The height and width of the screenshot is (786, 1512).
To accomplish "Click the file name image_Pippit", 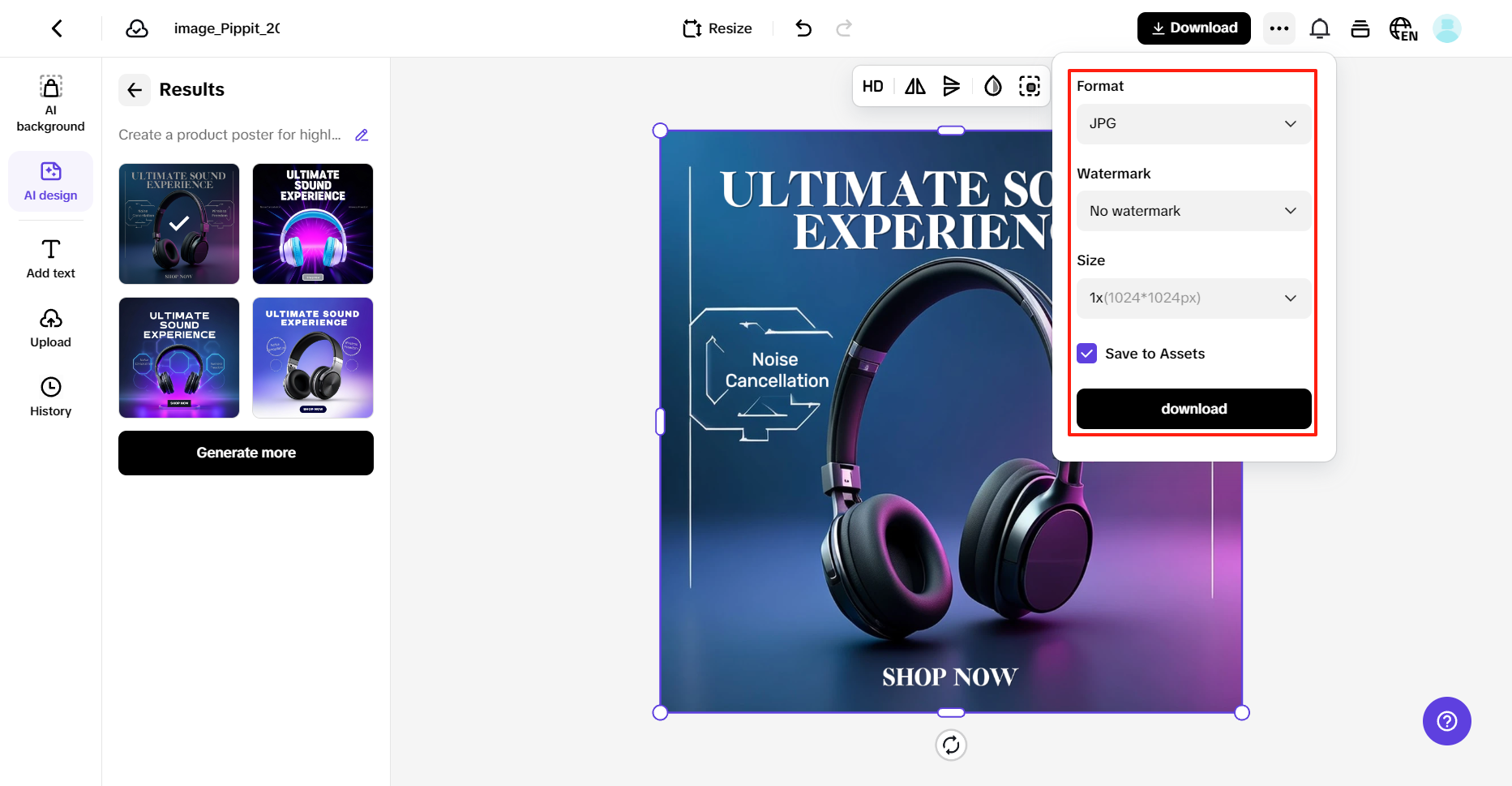I will [x=227, y=28].
